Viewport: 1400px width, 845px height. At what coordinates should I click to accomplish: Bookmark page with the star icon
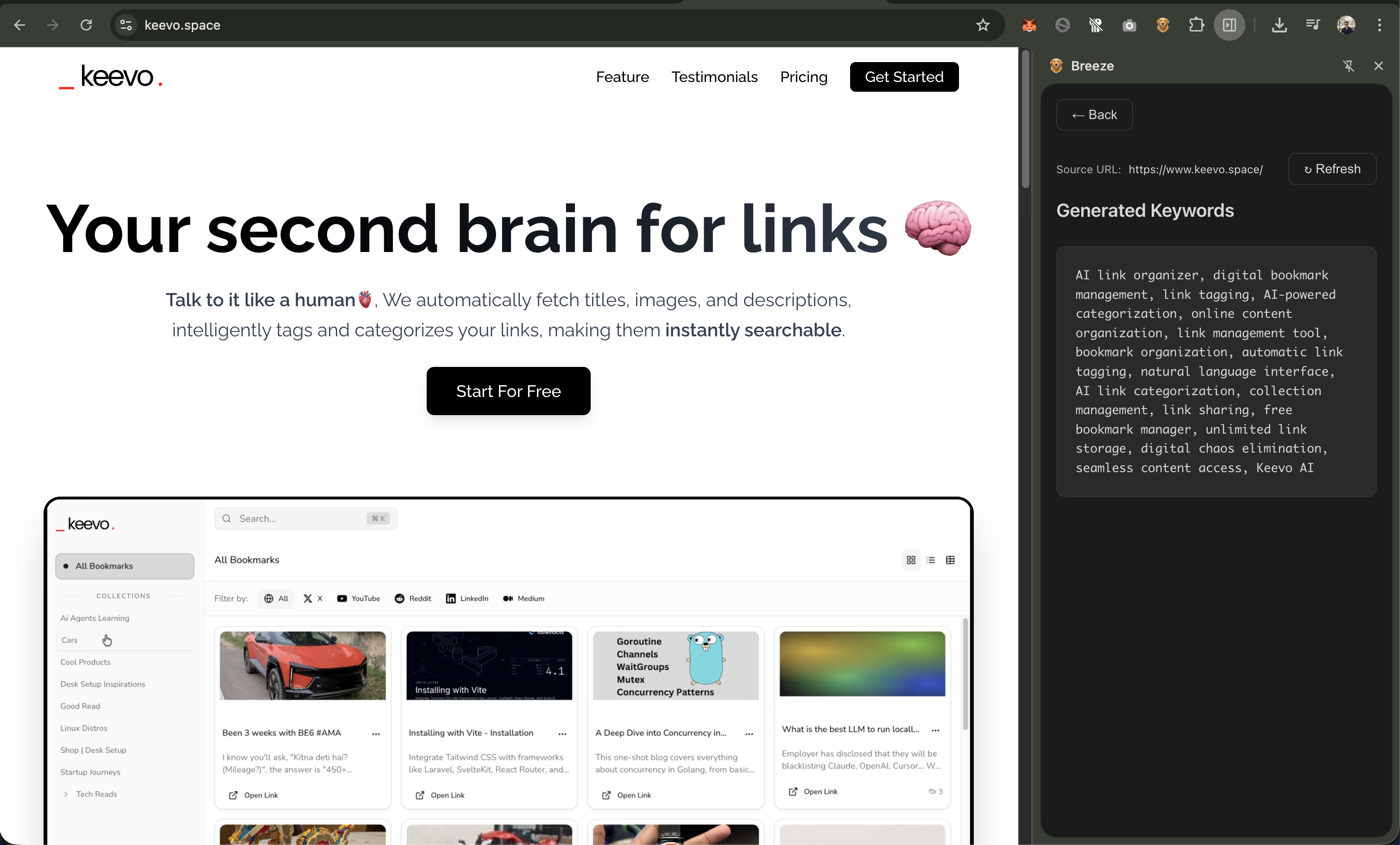(983, 25)
